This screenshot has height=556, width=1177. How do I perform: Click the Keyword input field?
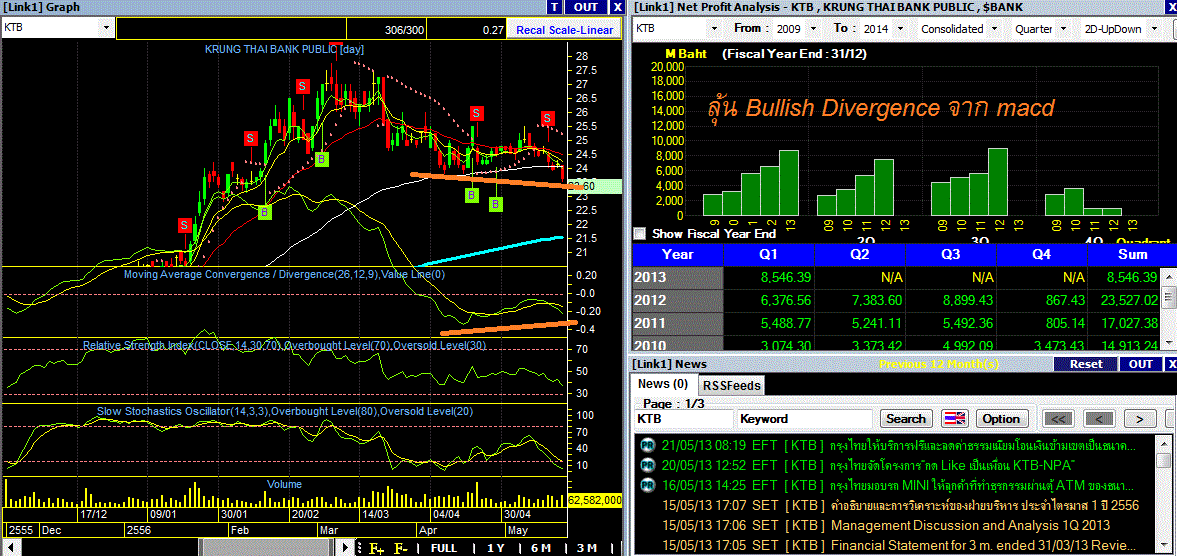805,419
